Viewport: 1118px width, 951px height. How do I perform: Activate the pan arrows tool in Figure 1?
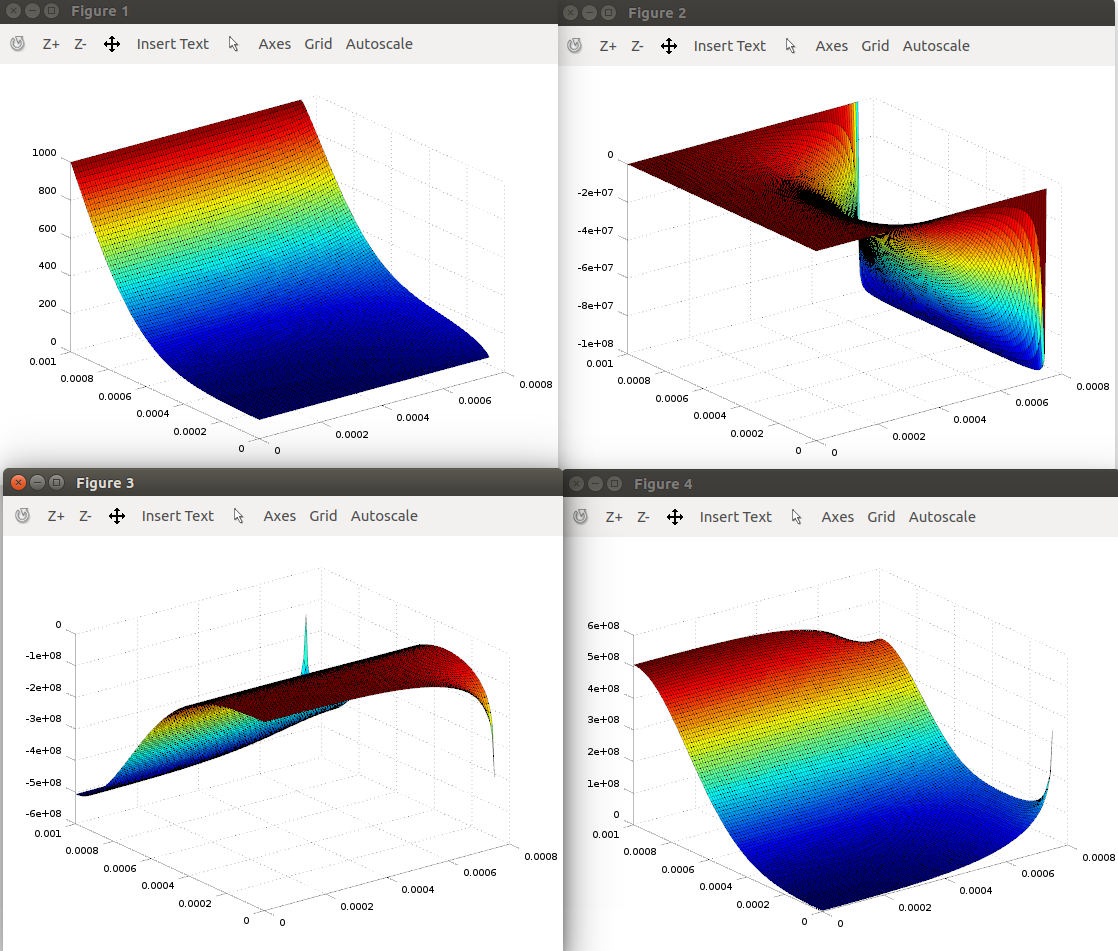click(112, 44)
